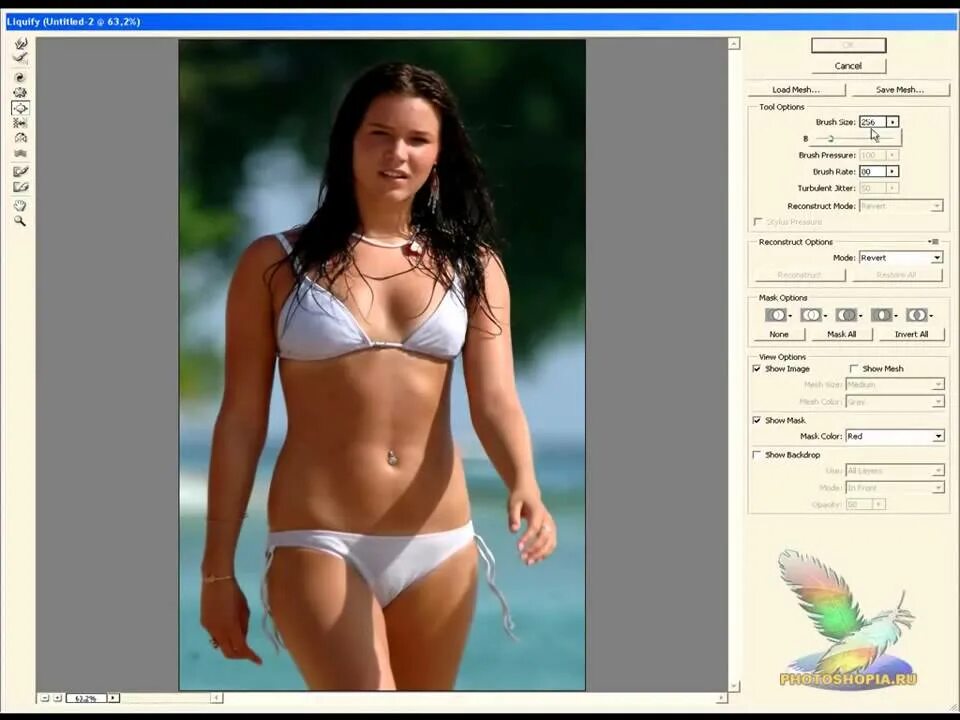Click the Invert Selection mask icon
Screen dimensions: 960x720
917,315
